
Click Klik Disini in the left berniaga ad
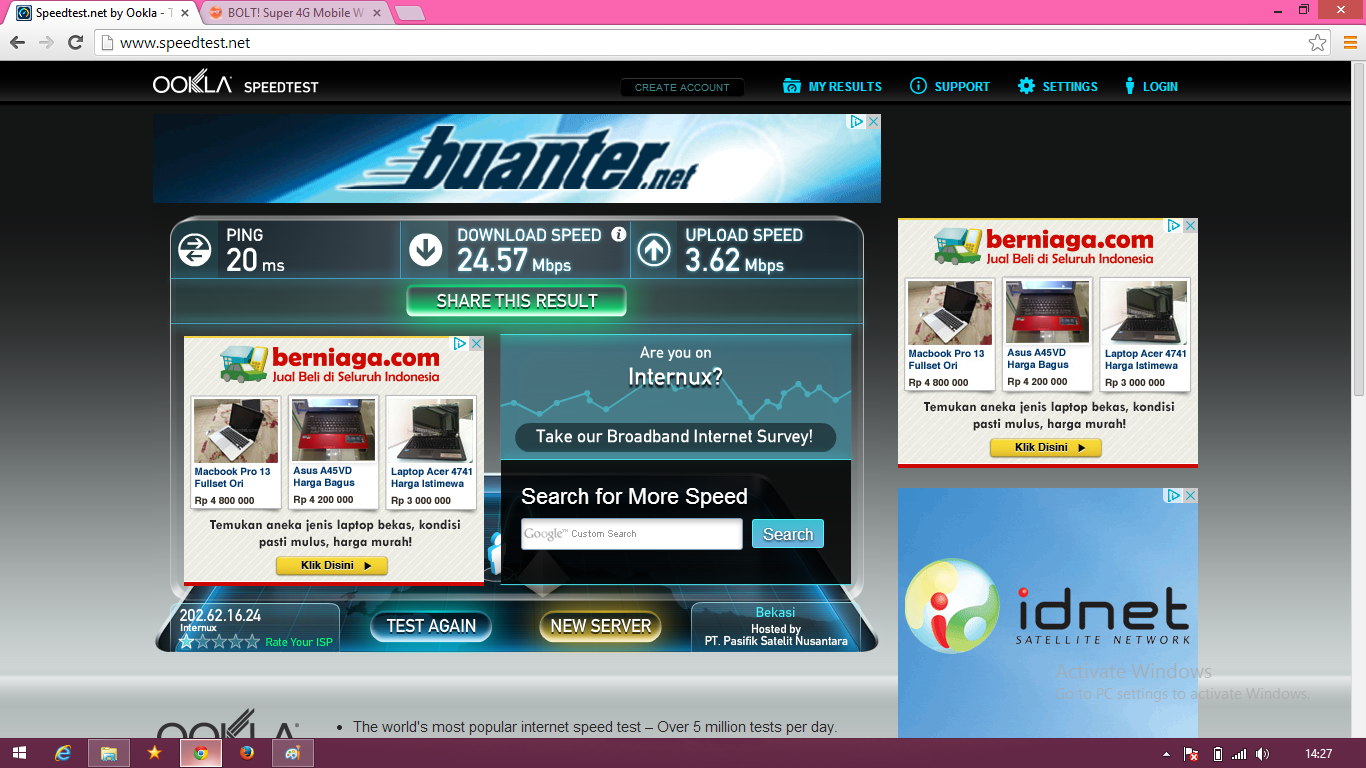[x=332, y=566]
